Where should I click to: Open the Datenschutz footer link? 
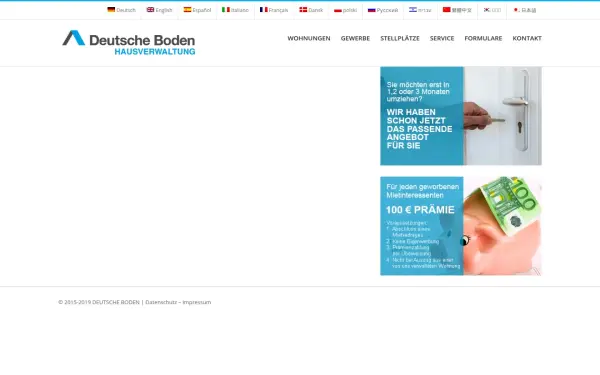click(x=161, y=302)
